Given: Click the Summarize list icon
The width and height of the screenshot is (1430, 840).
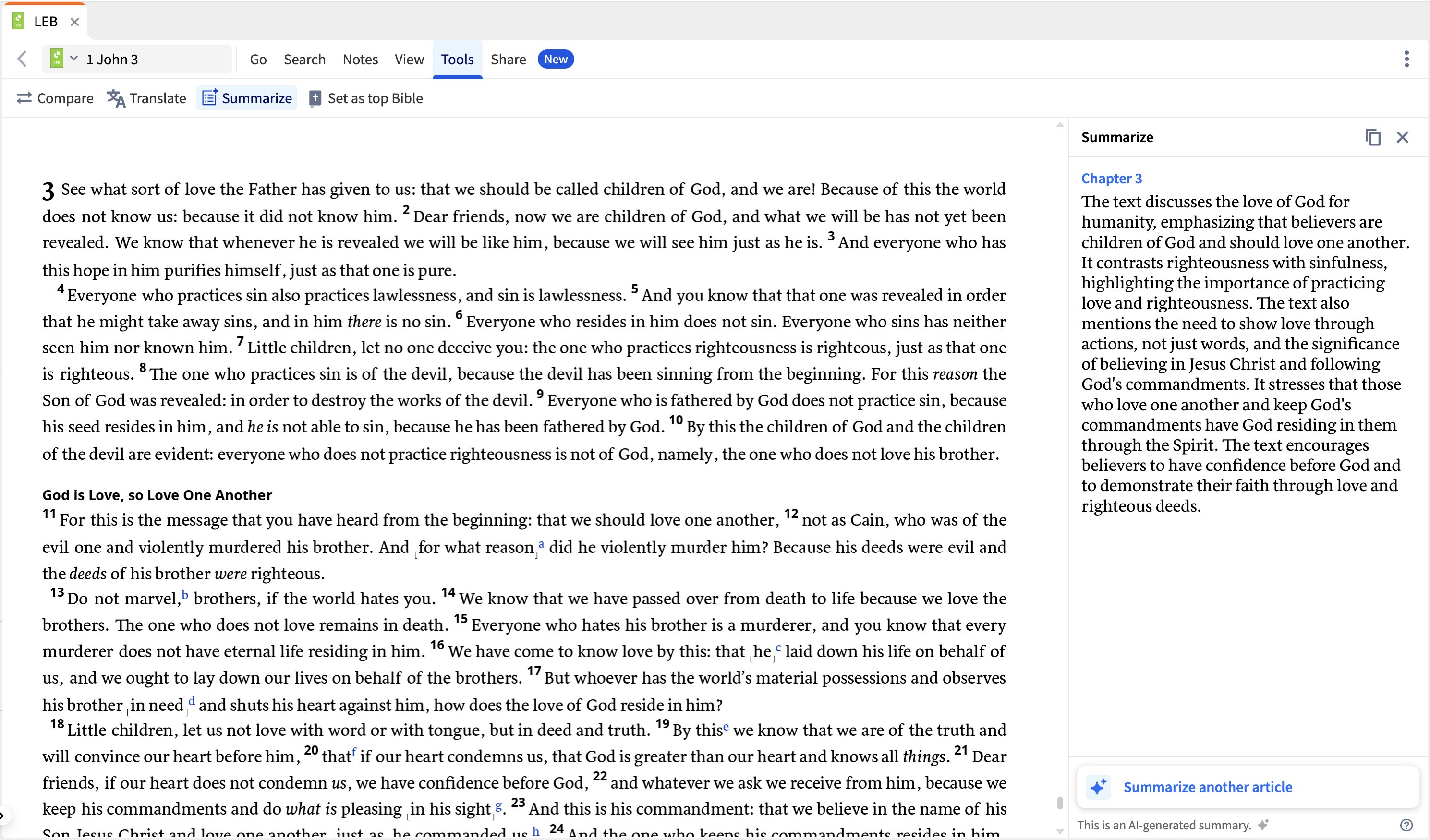Looking at the screenshot, I should tap(210, 97).
